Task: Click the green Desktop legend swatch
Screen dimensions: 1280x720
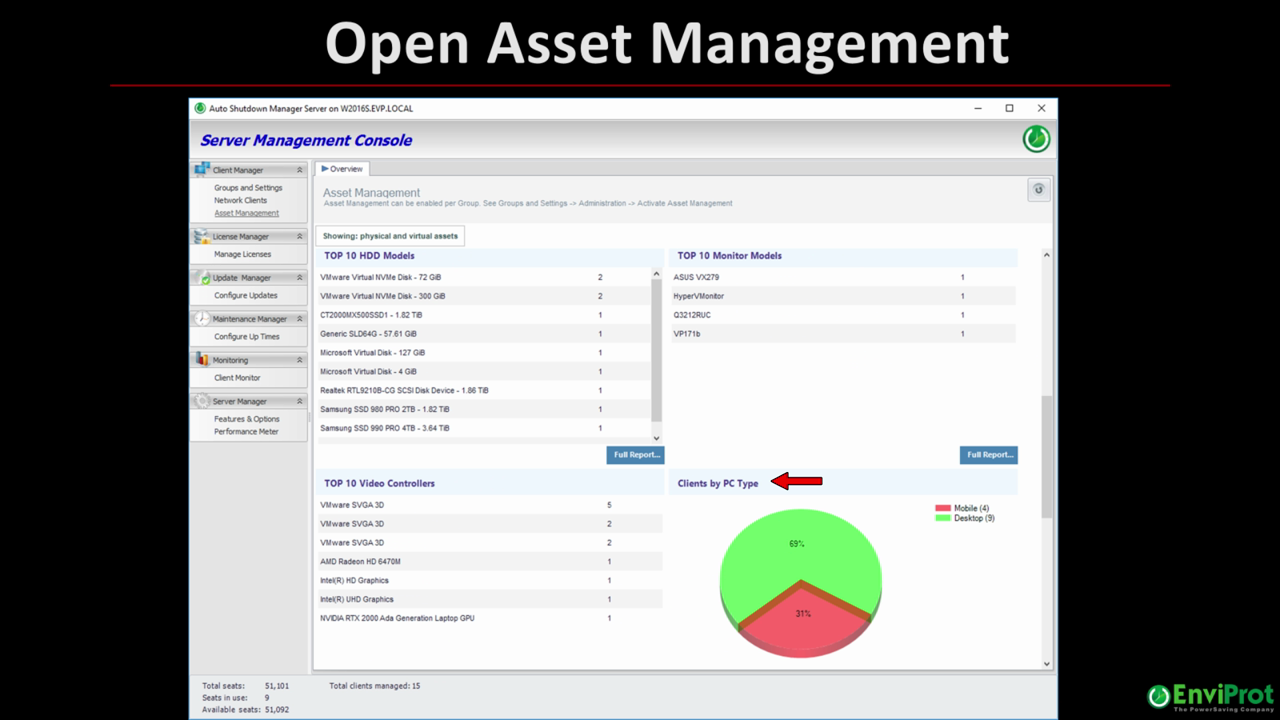Action: (943, 518)
